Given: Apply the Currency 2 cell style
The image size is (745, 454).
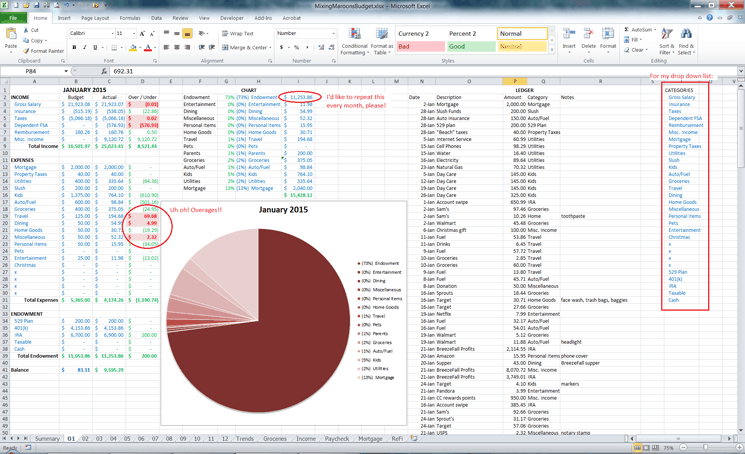Looking at the screenshot, I should (x=420, y=34).
